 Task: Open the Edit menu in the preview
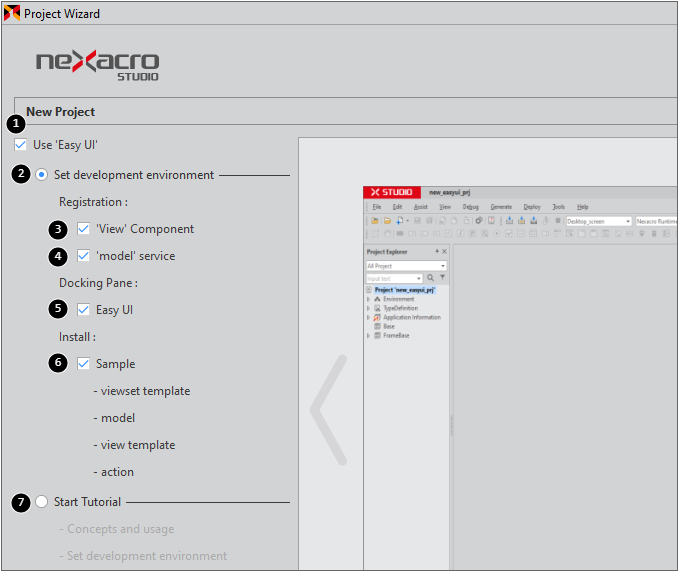click(397, 207)
